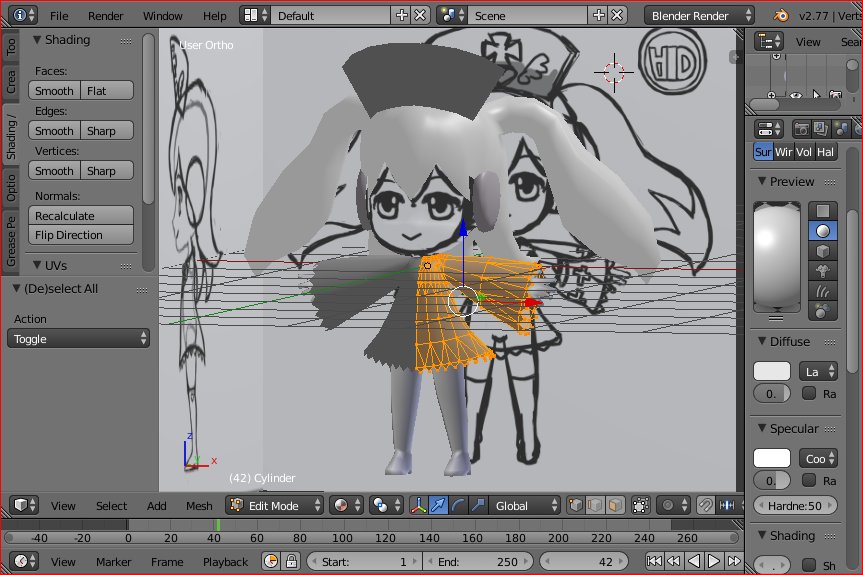
Task: Open the 3D View editor type selector
Action: tap(24, 505)
